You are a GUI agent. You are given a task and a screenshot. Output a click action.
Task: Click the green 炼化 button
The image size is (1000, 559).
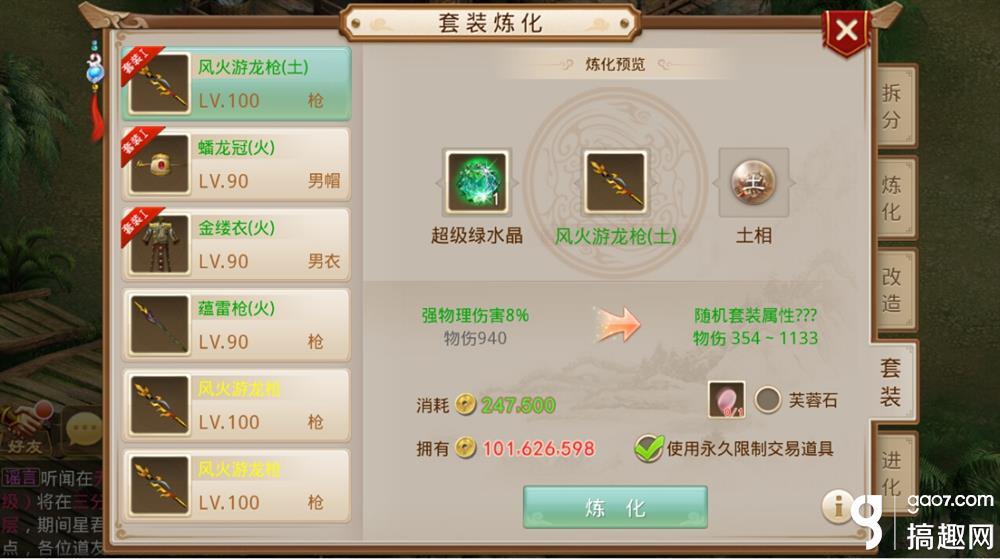coord(615,507)
